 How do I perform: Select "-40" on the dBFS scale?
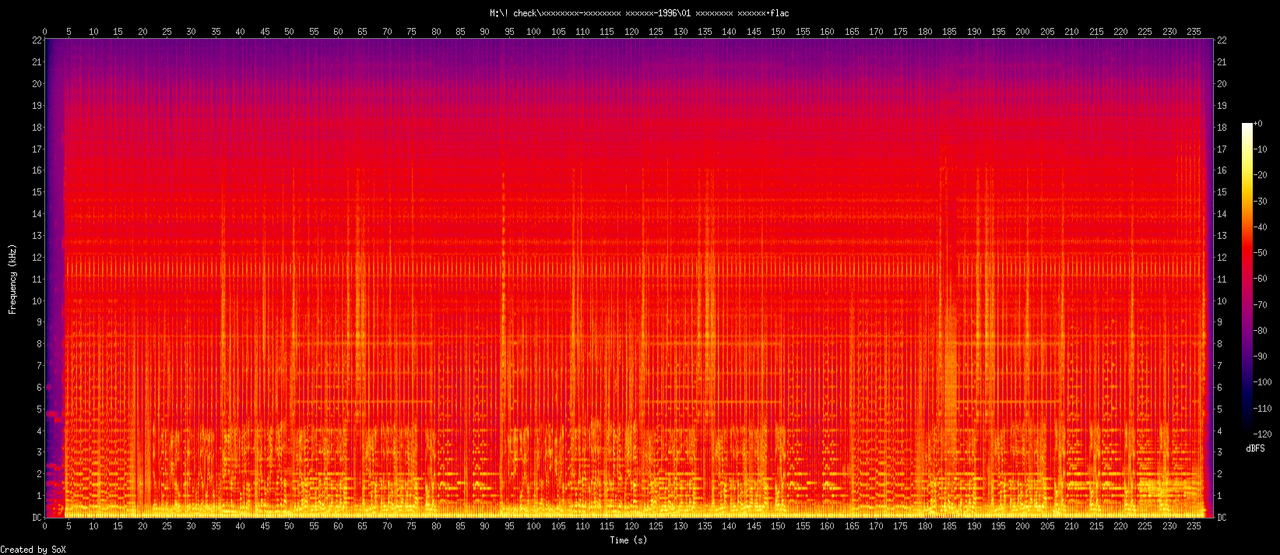point(1263,227)
